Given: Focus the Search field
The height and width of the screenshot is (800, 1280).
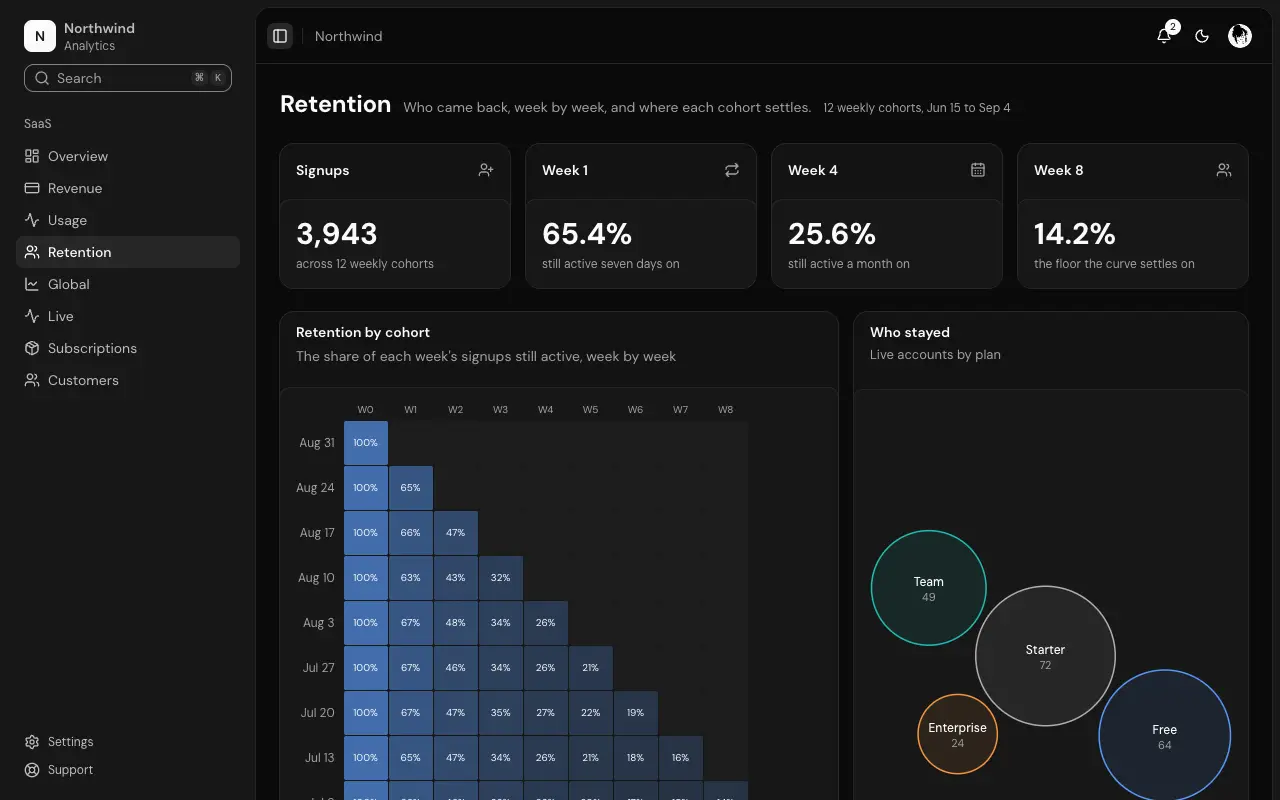Looking at the screenshot, I should (x=128, y=78).
